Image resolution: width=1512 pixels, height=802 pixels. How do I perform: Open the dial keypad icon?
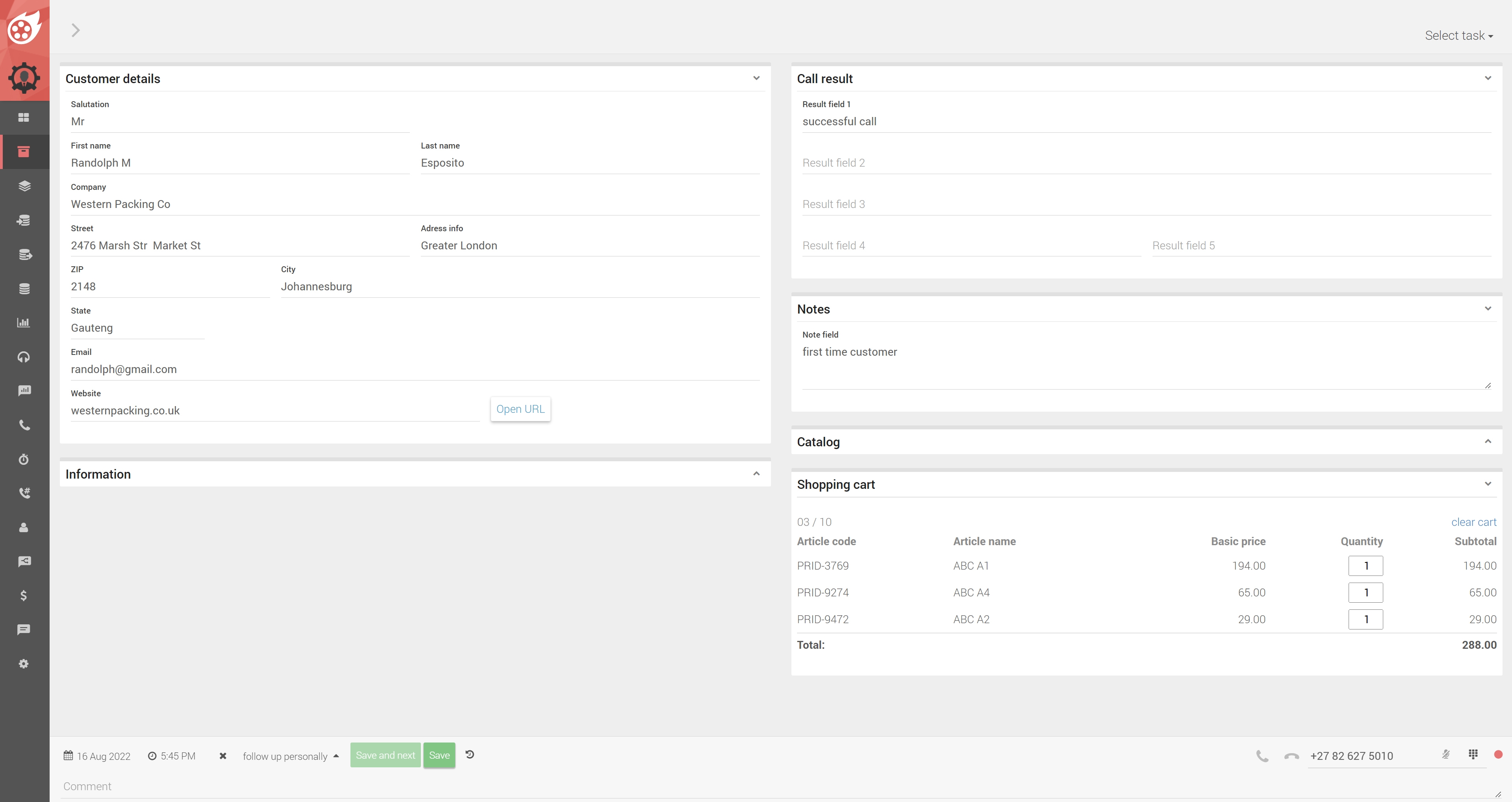1473,754
